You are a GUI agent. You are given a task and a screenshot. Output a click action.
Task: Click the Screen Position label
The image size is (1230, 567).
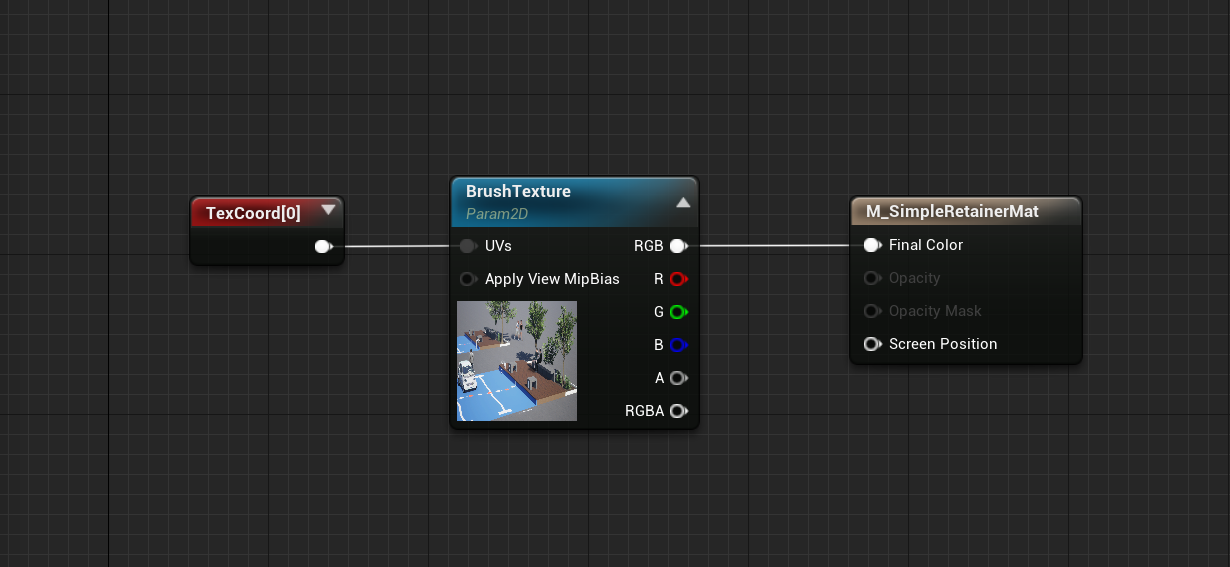(x=943, y=344)
